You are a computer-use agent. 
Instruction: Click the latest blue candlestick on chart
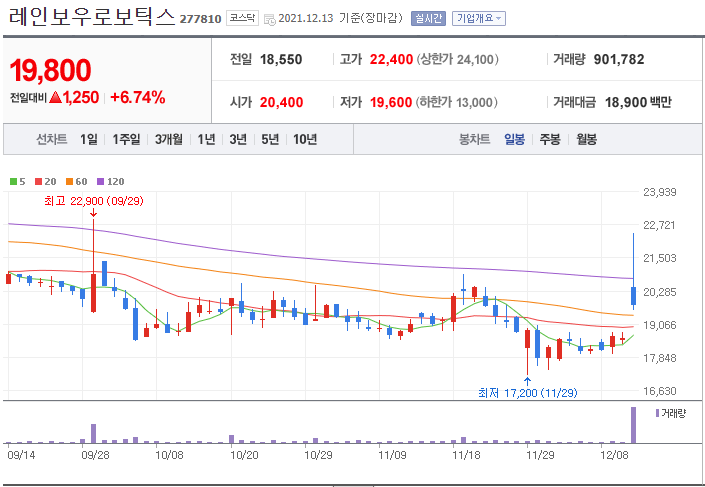634,296
